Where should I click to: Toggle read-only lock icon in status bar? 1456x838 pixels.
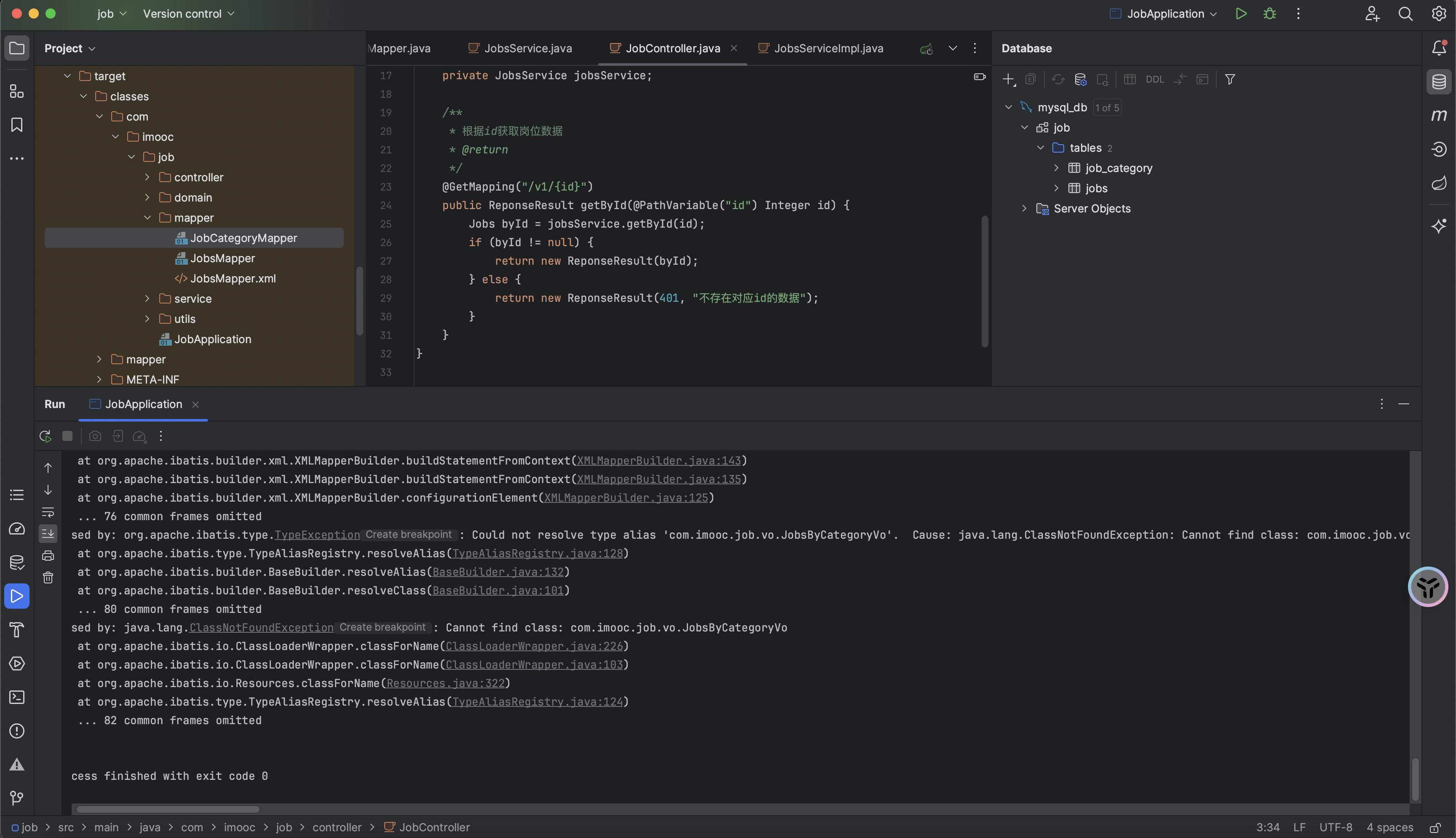(x=1435, y=827)
